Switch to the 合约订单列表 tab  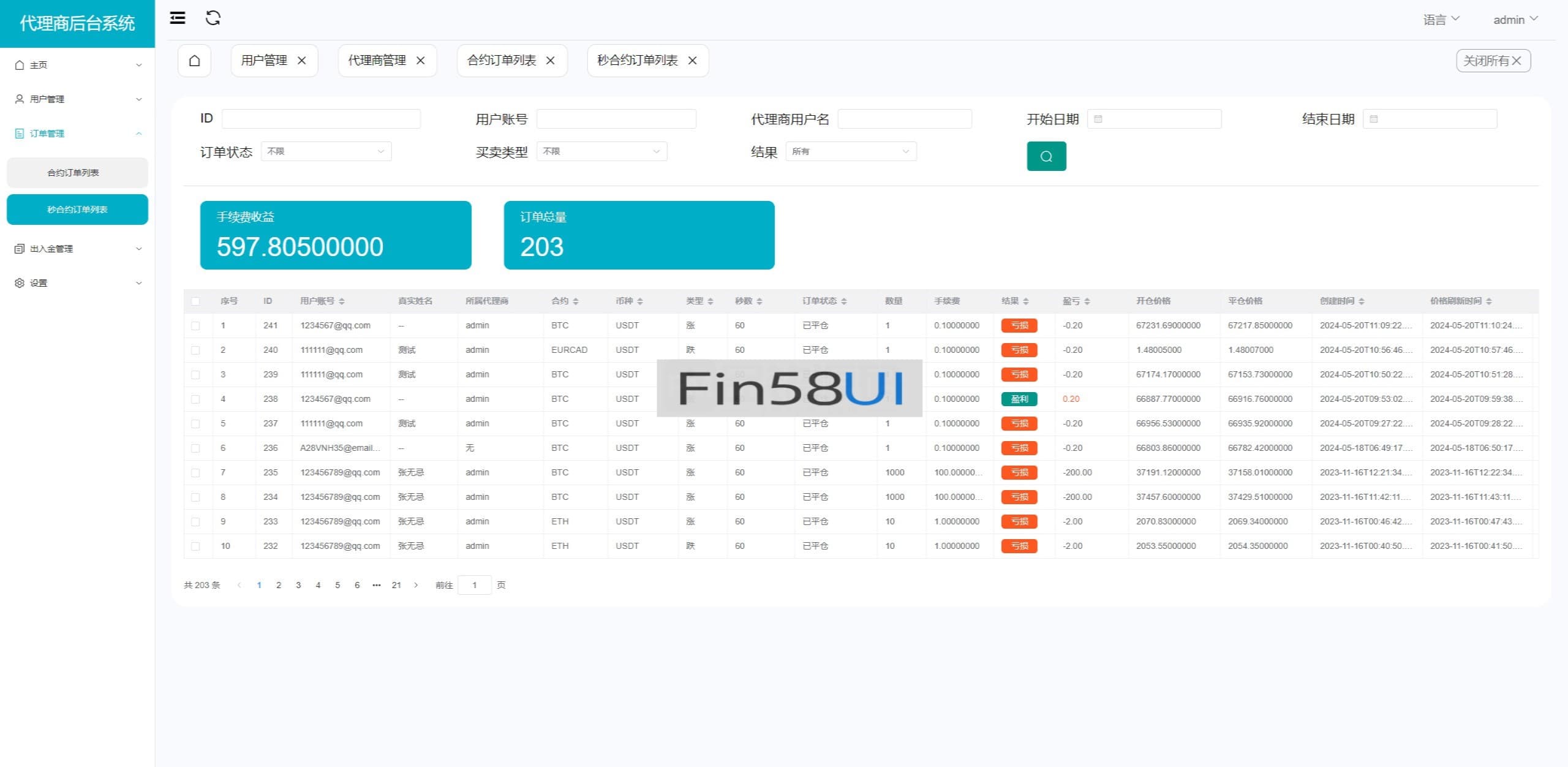502,61
